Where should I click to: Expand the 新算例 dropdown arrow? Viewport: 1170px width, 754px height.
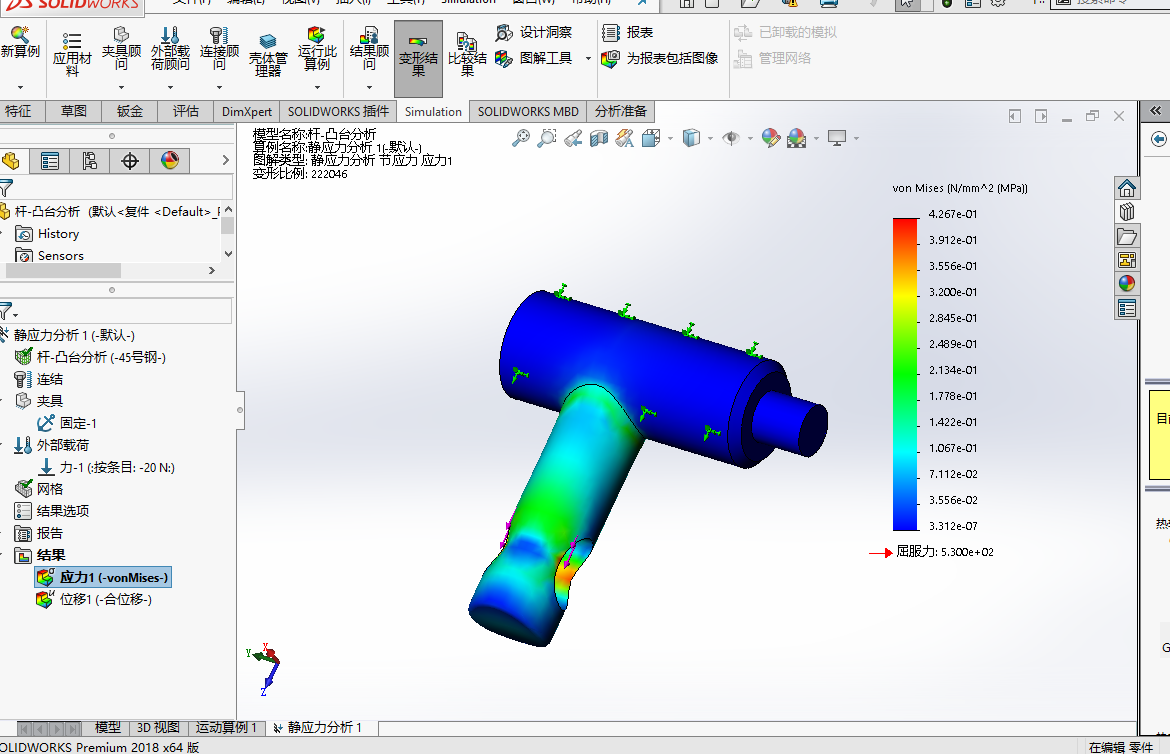click(20, 87)
